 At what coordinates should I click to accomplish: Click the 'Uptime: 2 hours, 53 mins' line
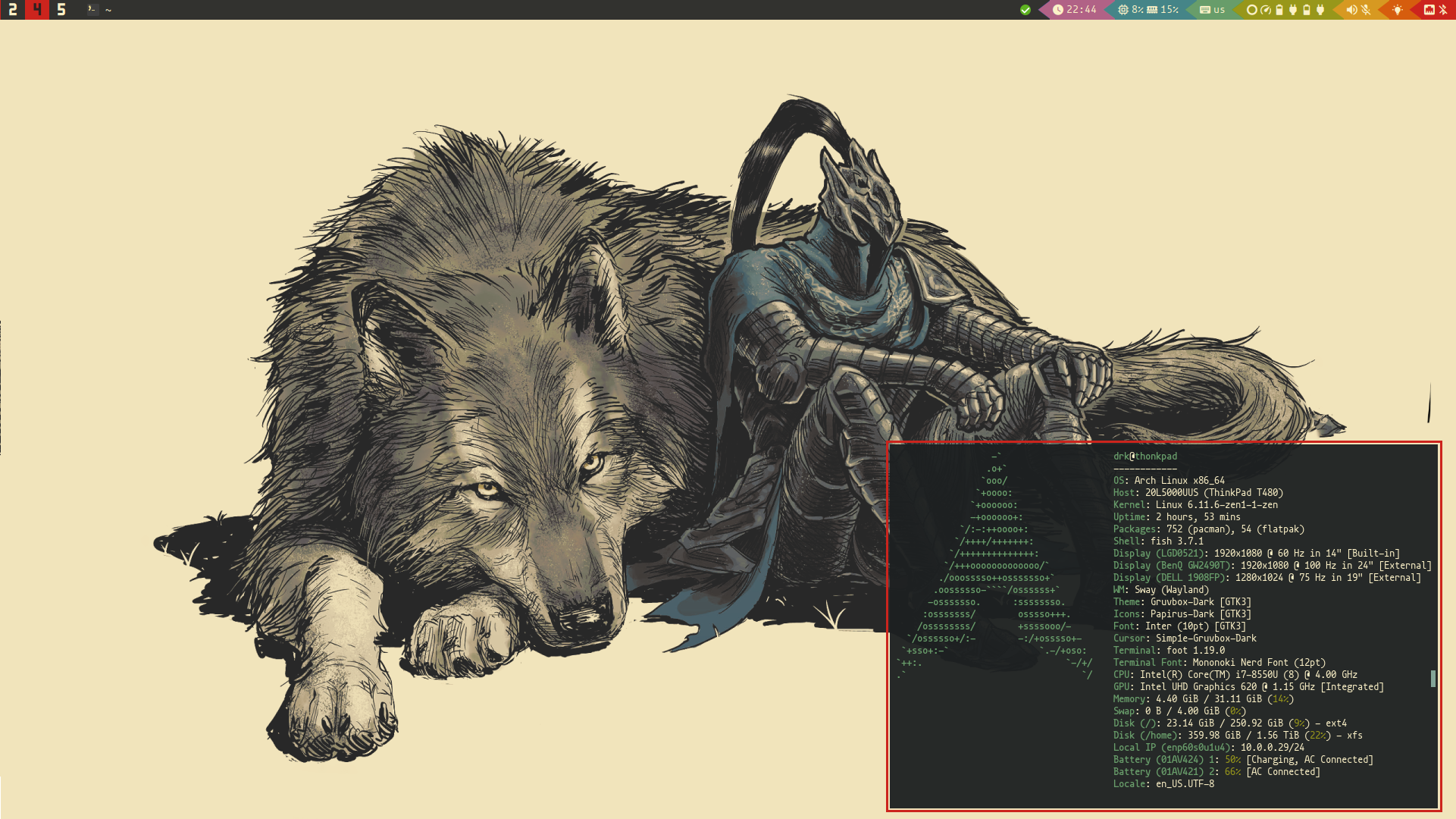point(1177,517)
